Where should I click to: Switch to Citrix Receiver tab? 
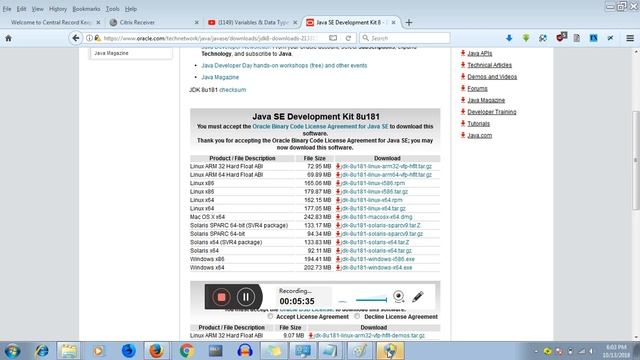coord(153,22)
